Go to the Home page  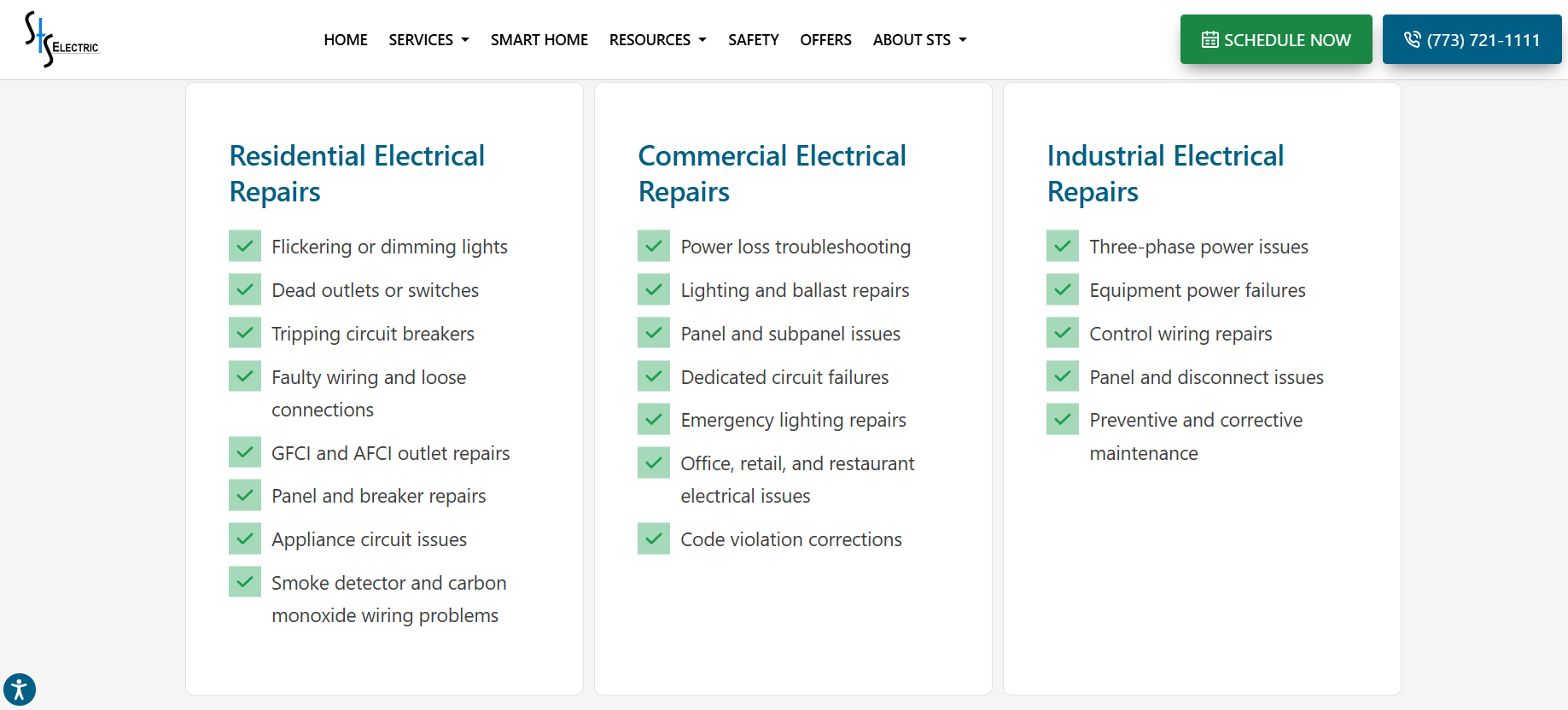(x=346, y=40)
